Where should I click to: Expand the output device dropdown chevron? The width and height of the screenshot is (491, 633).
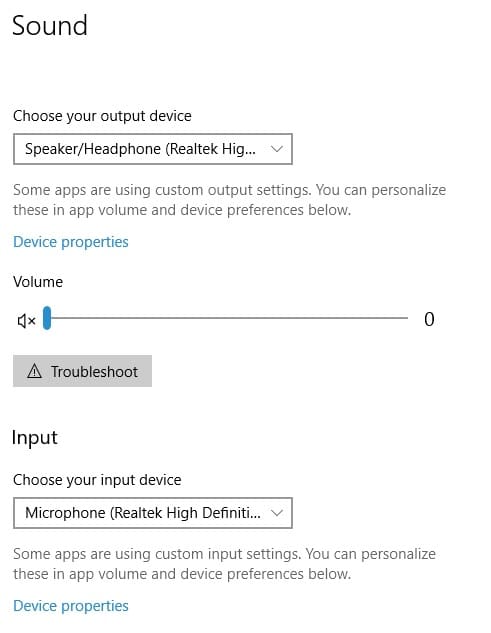pyautogui.click(x=277, y=149)
